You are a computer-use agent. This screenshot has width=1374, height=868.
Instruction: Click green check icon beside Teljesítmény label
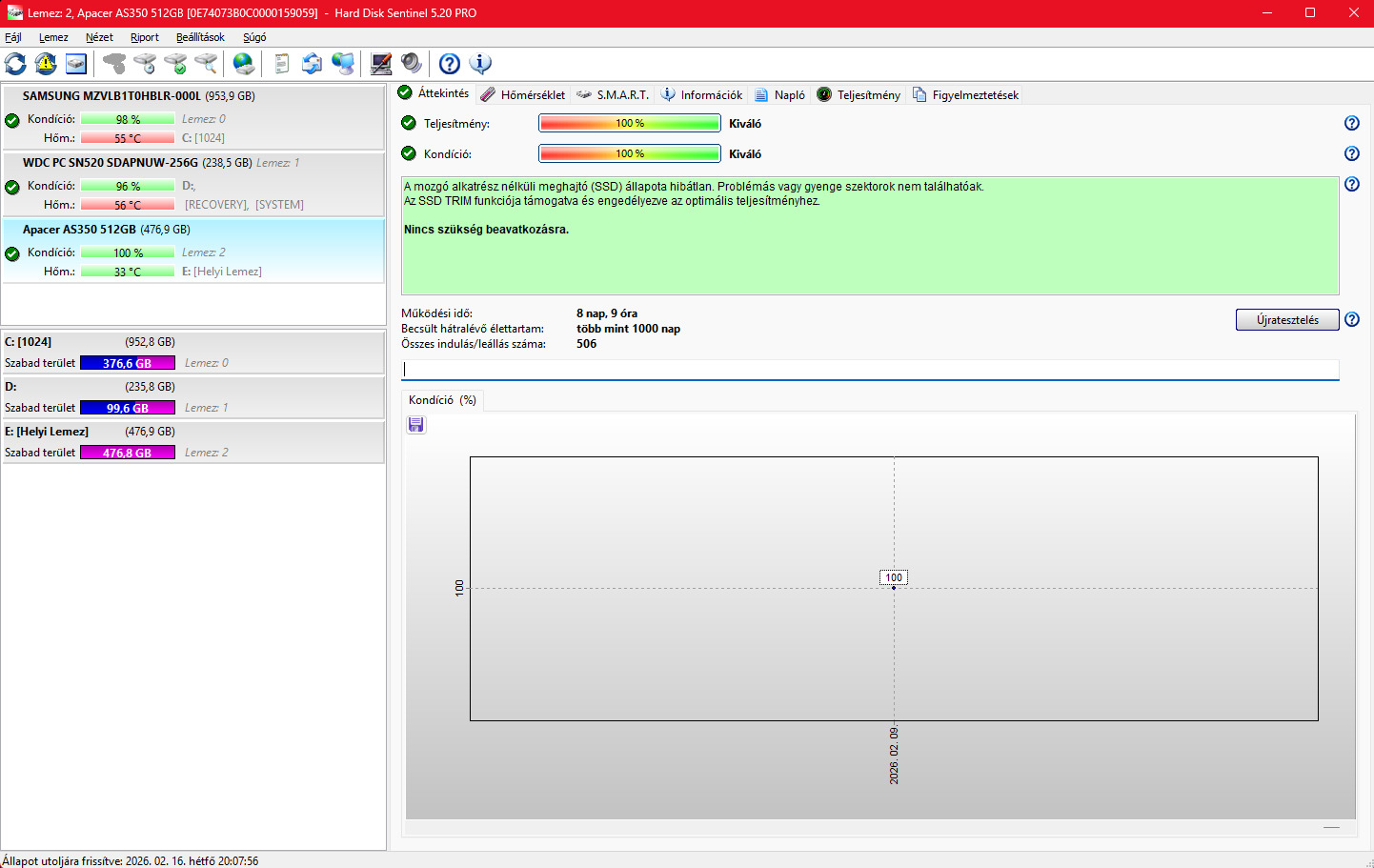[409, 123]
